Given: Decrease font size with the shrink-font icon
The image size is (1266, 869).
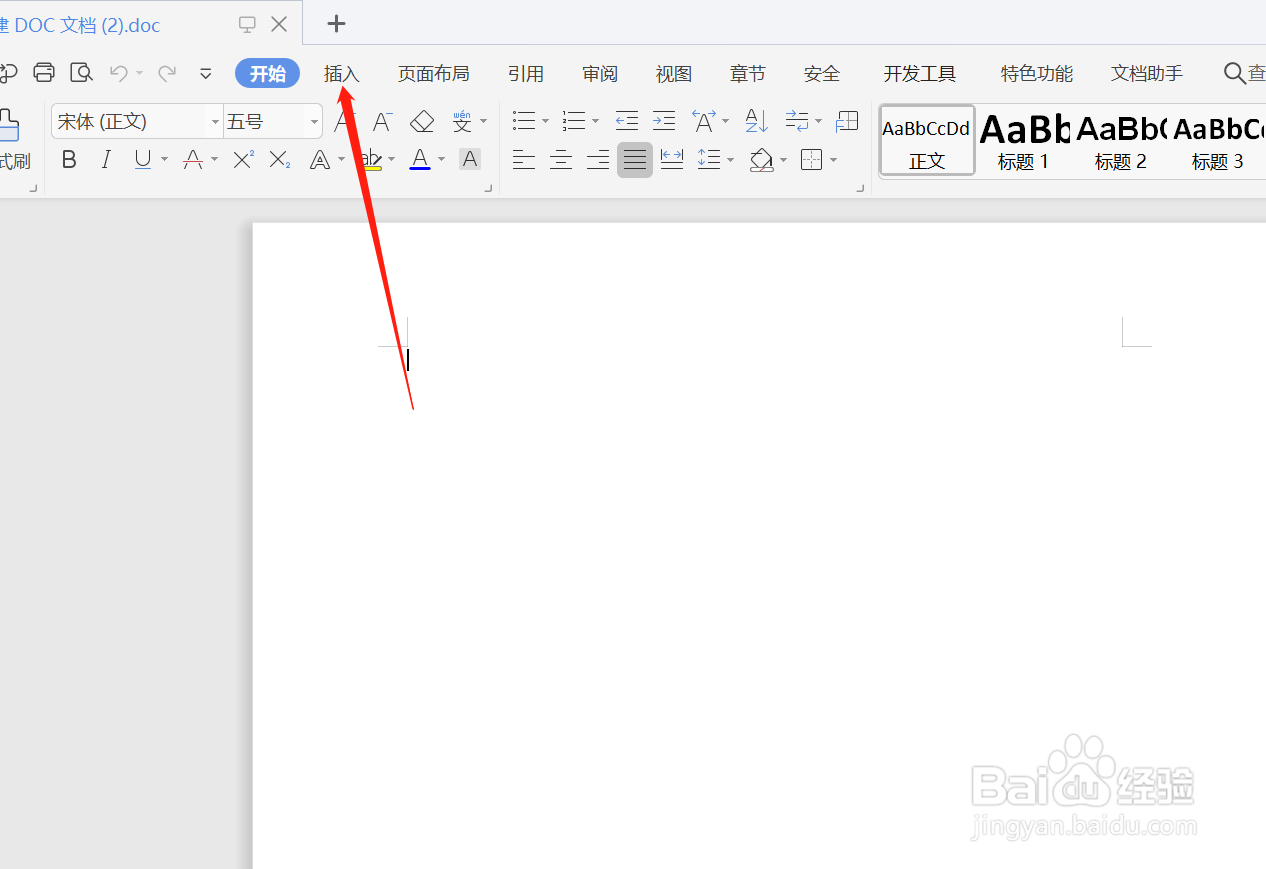Looking at the screenshot, I should 382,122.
